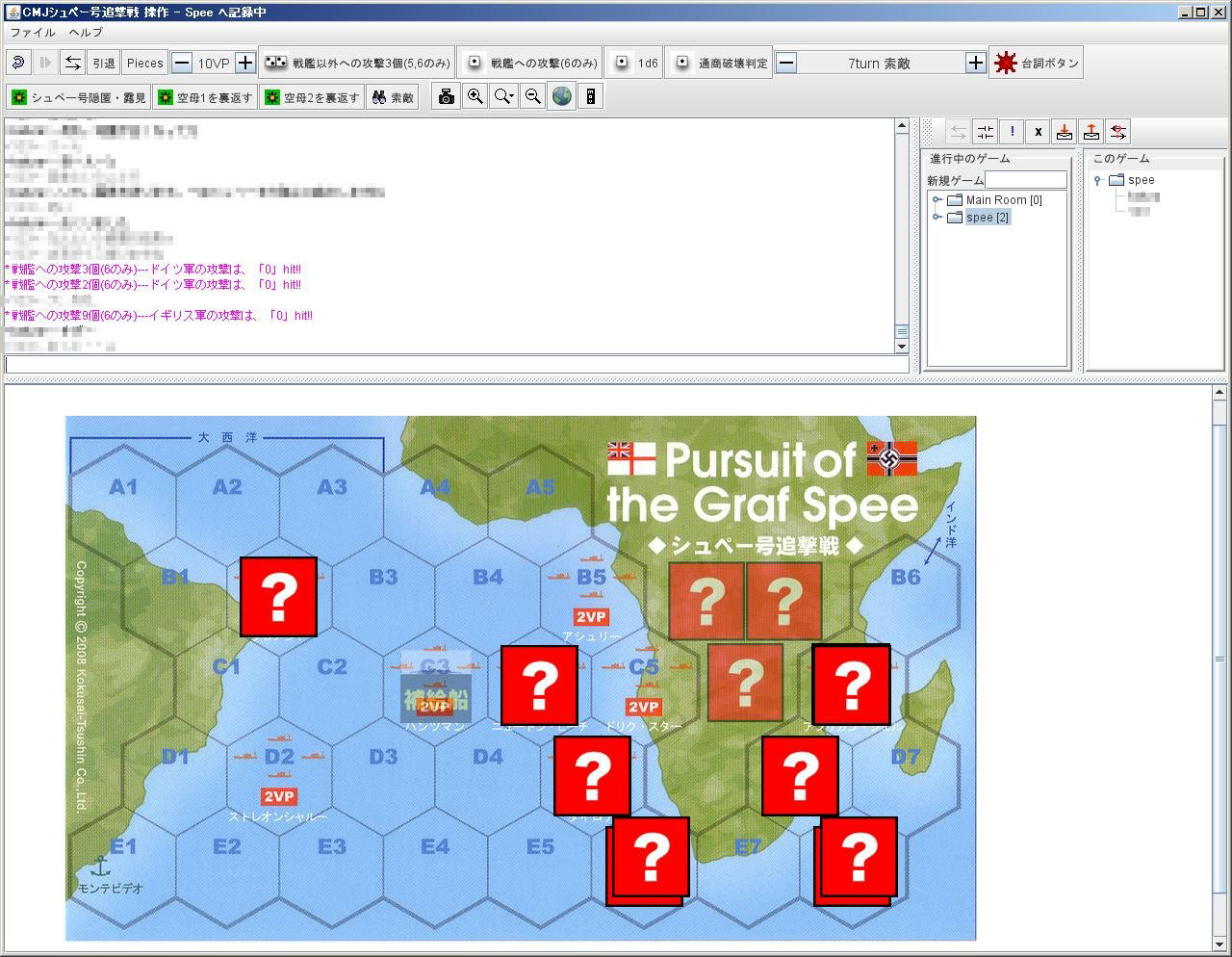Click the 10VP counter label
The width and height of the screenshot is (1232, 957).
[214, 64]
